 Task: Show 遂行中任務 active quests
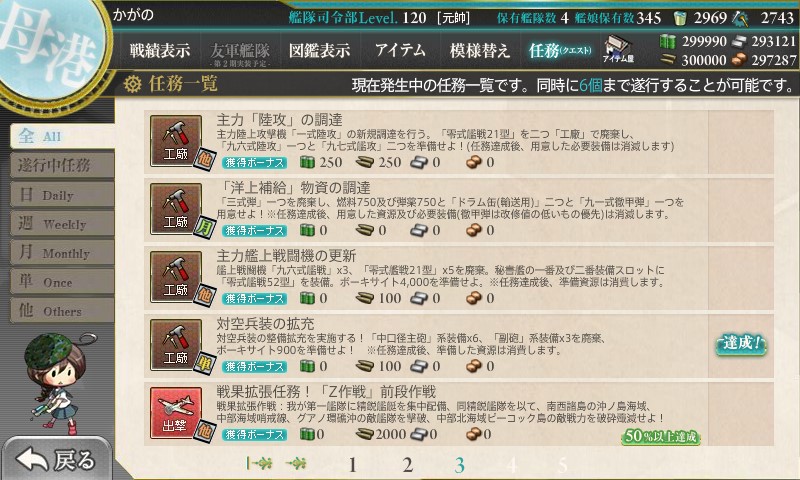click(62, 165)
